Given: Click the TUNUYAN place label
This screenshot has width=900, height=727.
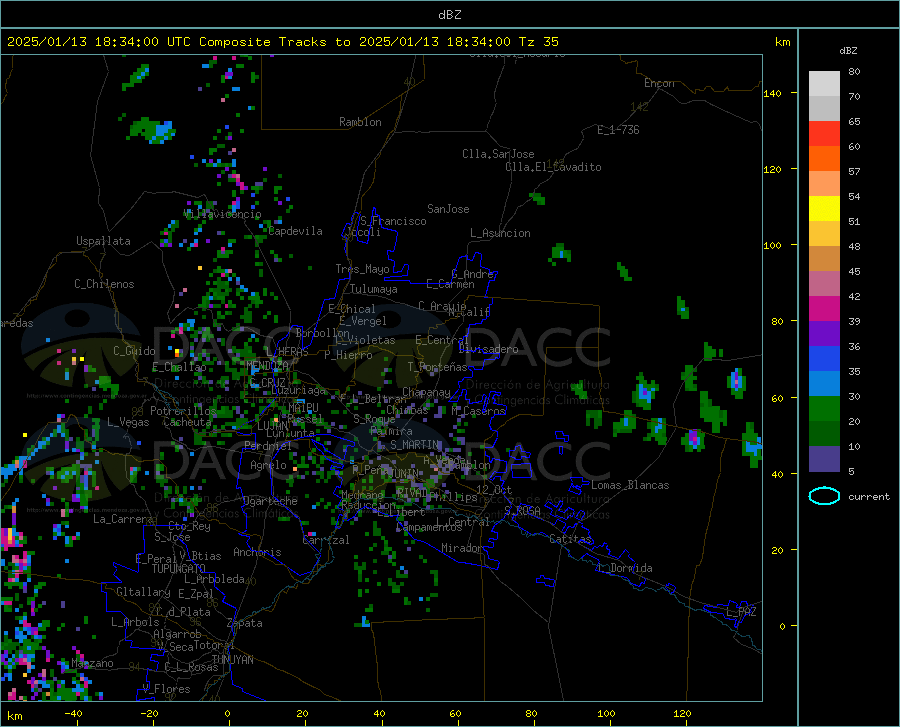Looking at the screenshot, I should click(x=232, y=660).
